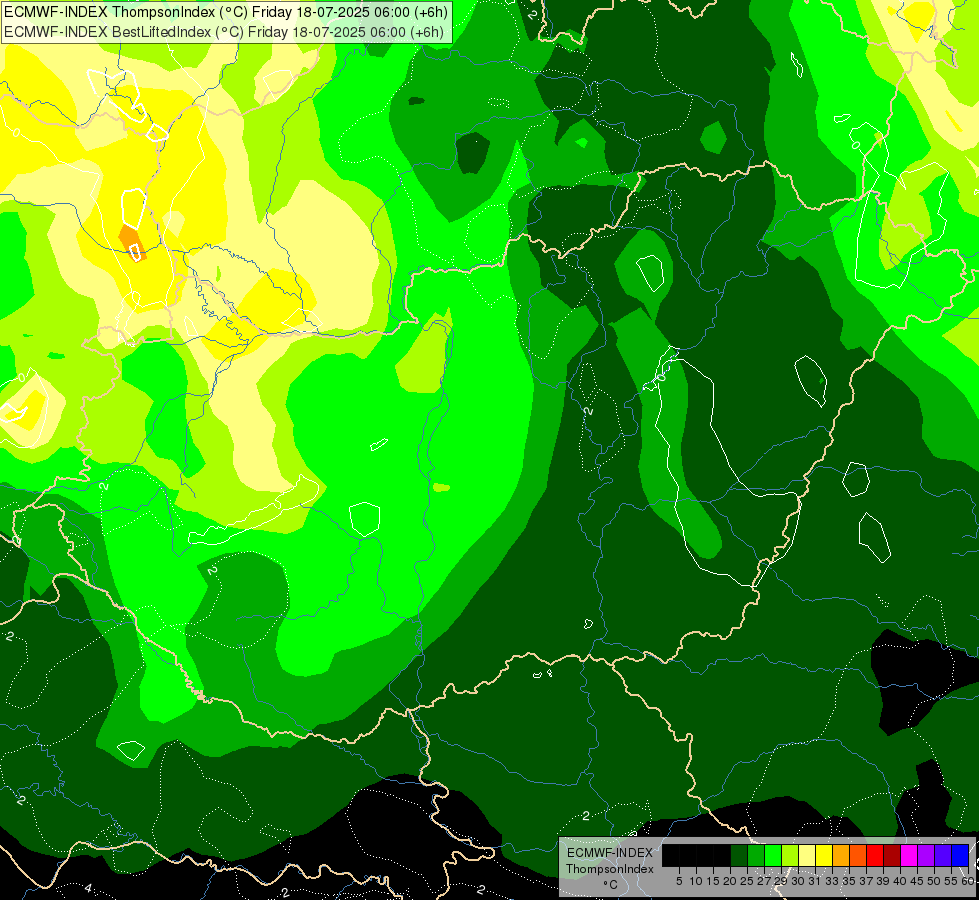Select the dark red 39–40 legend swatch
The height and width of the screenshot is (900, 979).
point(892,855)
